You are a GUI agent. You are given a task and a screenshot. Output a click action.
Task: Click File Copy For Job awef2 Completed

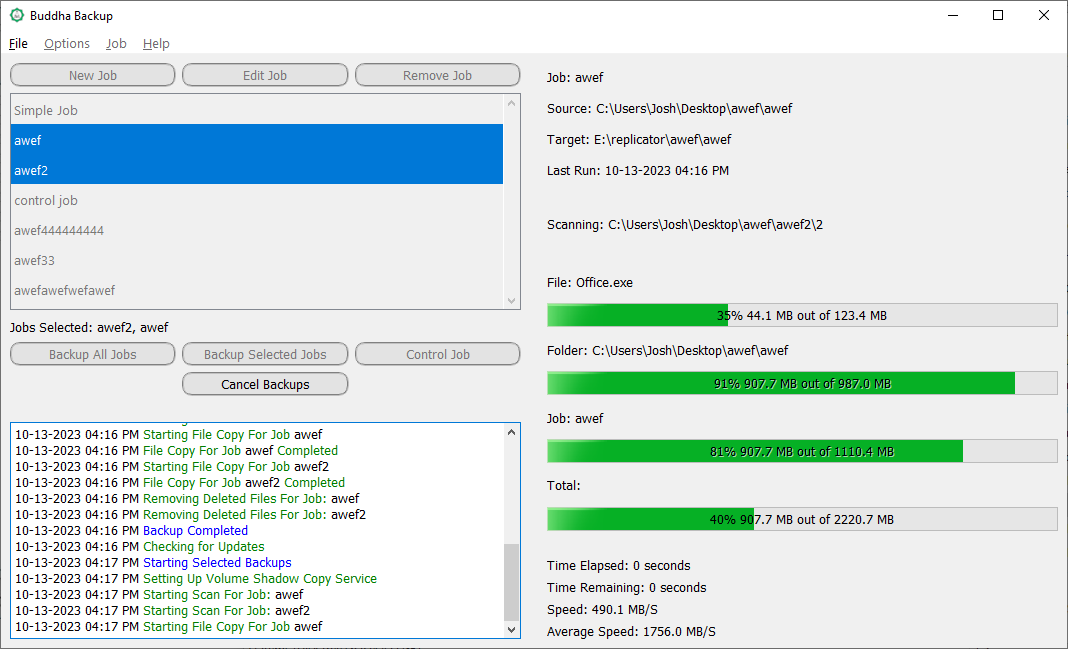(243, 483)
